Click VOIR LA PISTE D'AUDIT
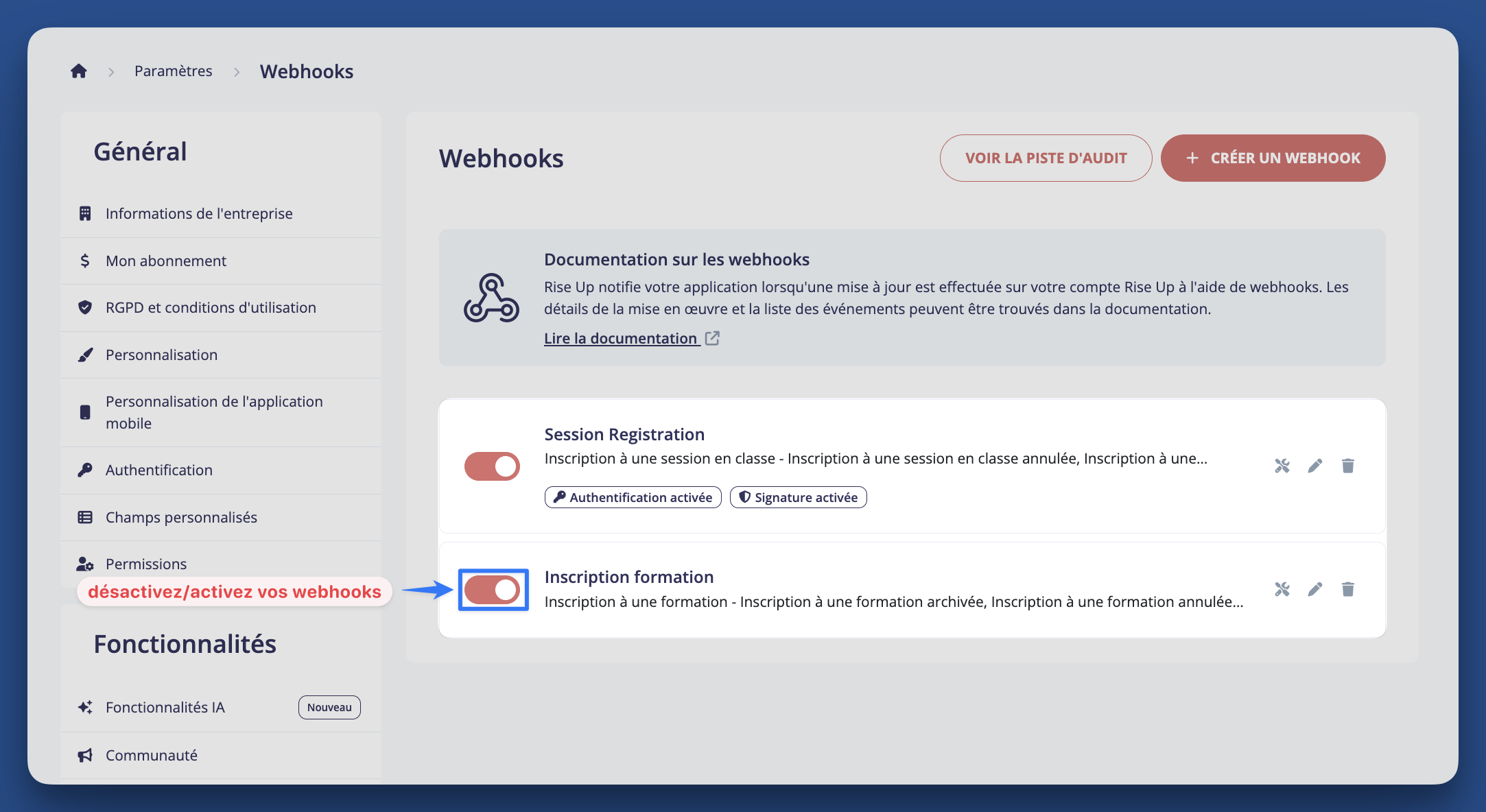The image size is (1486, 812). 1045,158
